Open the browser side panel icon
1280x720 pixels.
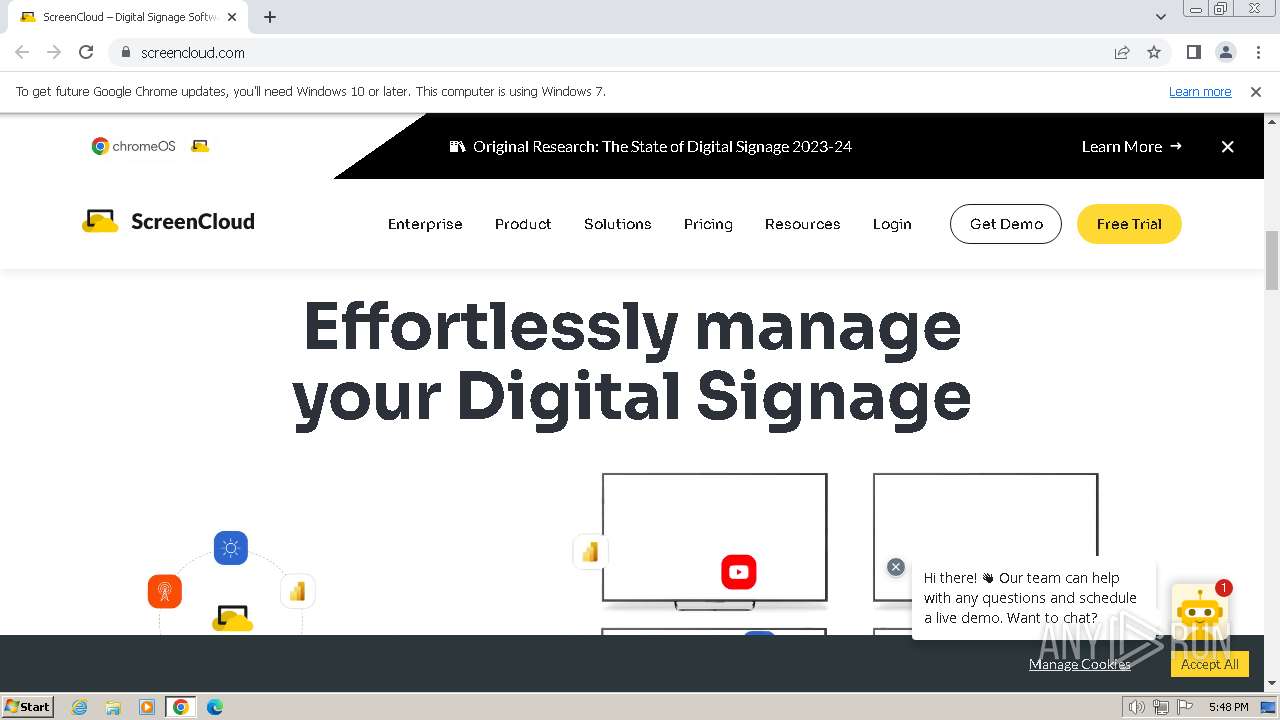tap(1193, 52)
